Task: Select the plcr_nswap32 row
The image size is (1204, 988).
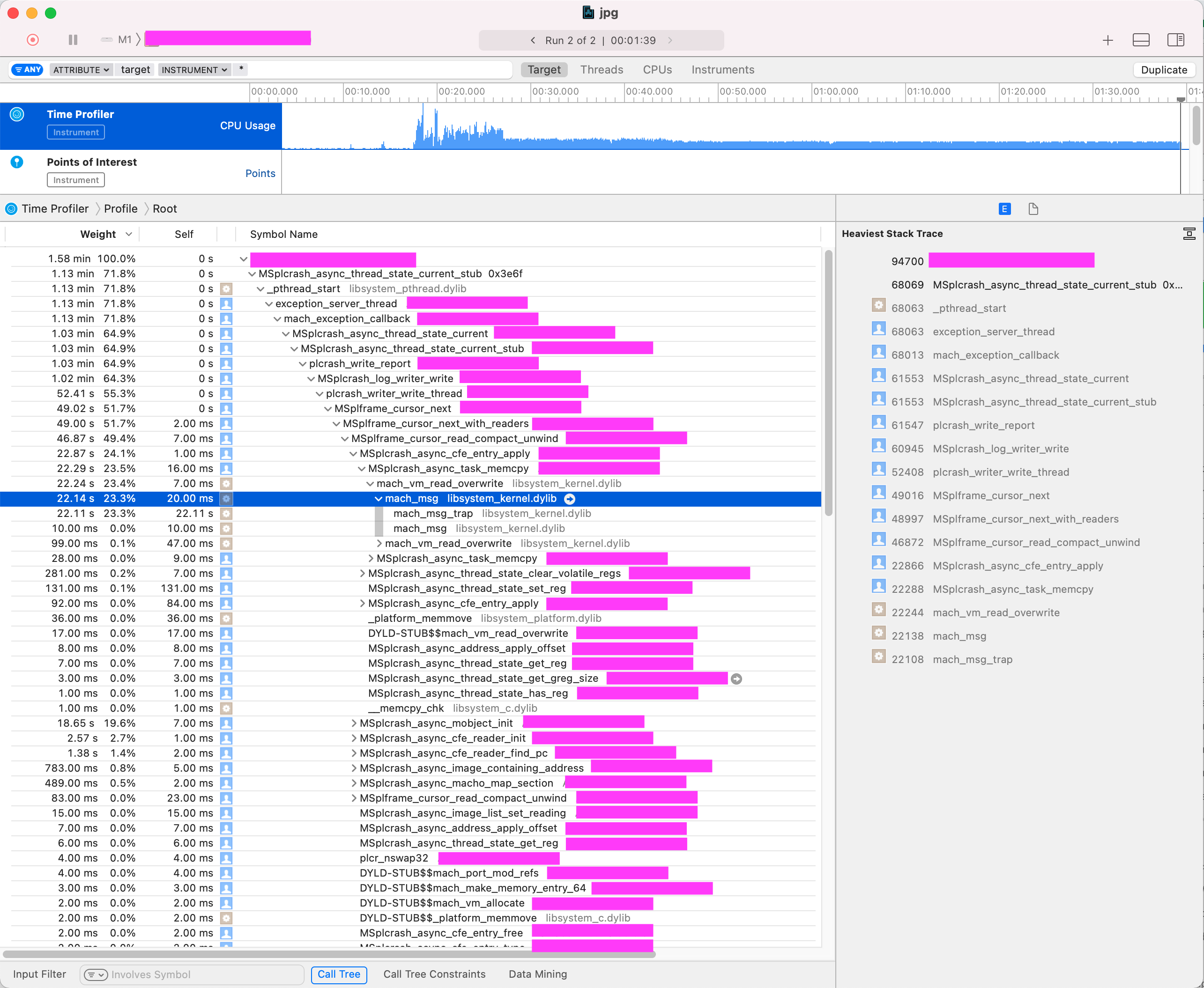Action: point(410,858)
